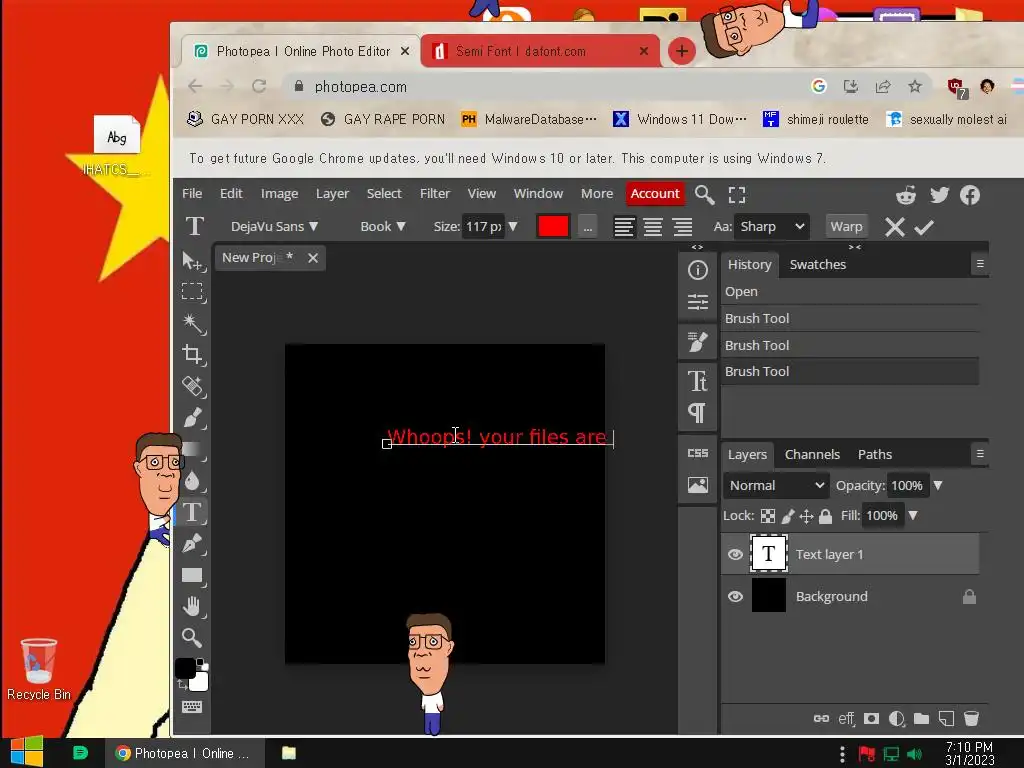Align text left

point(624,227)
